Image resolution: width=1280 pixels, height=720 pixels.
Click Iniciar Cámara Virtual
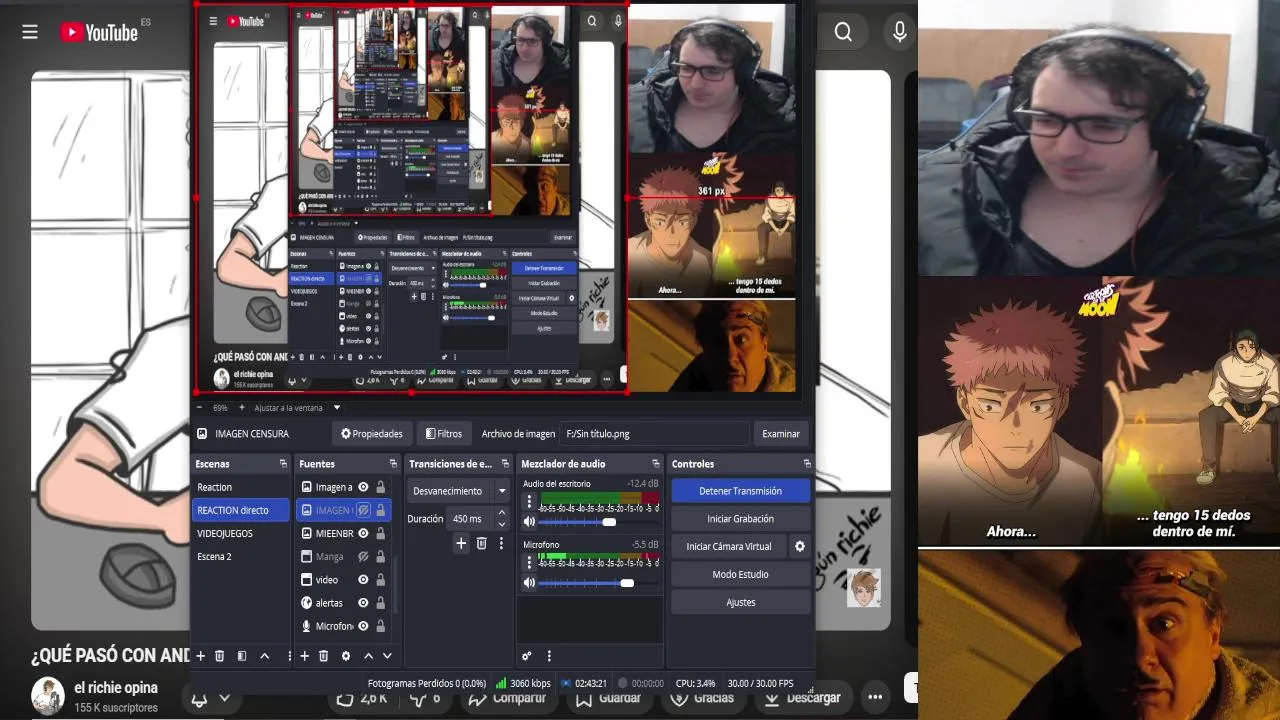(x=729, y=546)
